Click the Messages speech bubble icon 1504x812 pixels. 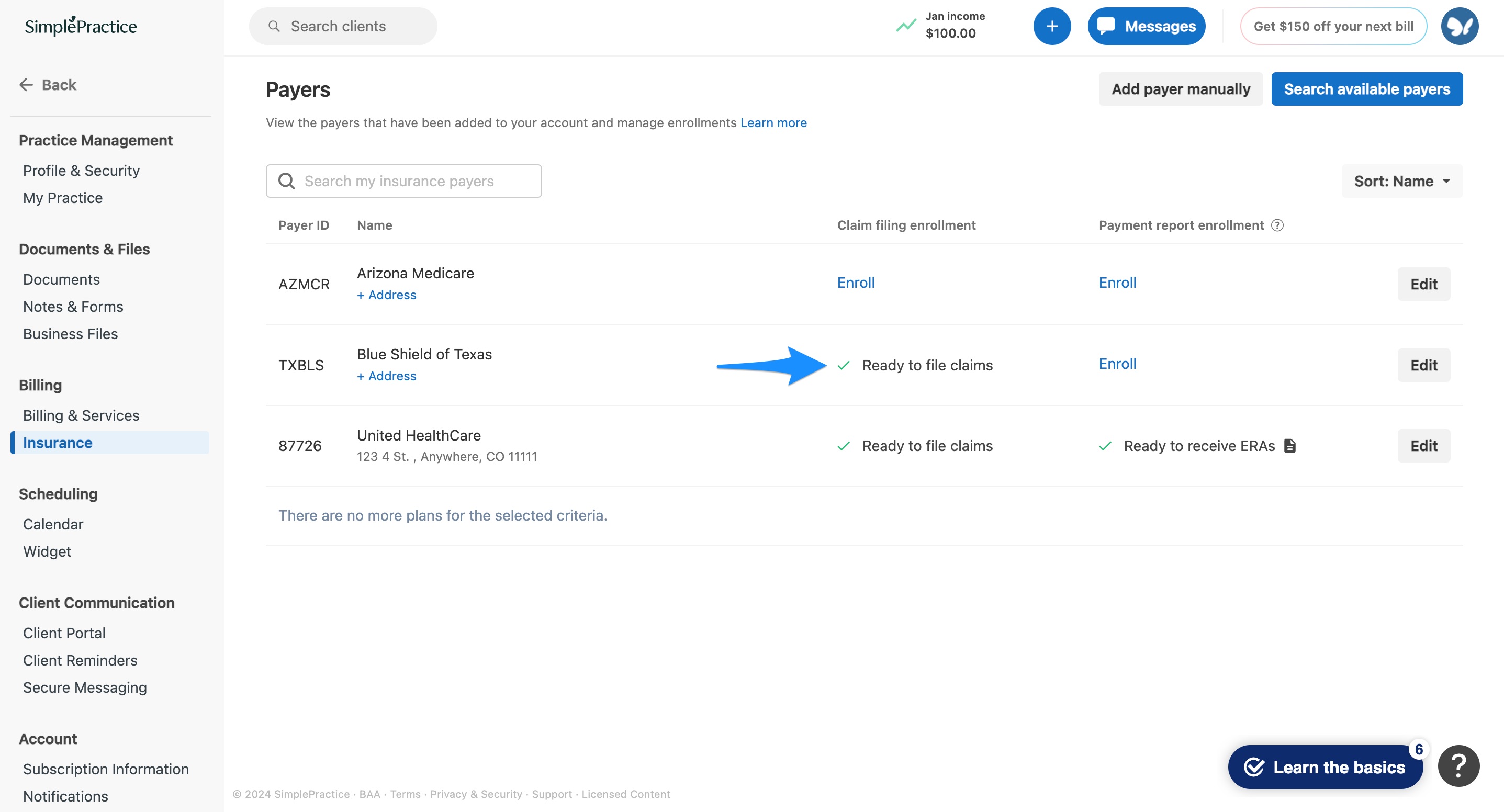click(1106, 26)
